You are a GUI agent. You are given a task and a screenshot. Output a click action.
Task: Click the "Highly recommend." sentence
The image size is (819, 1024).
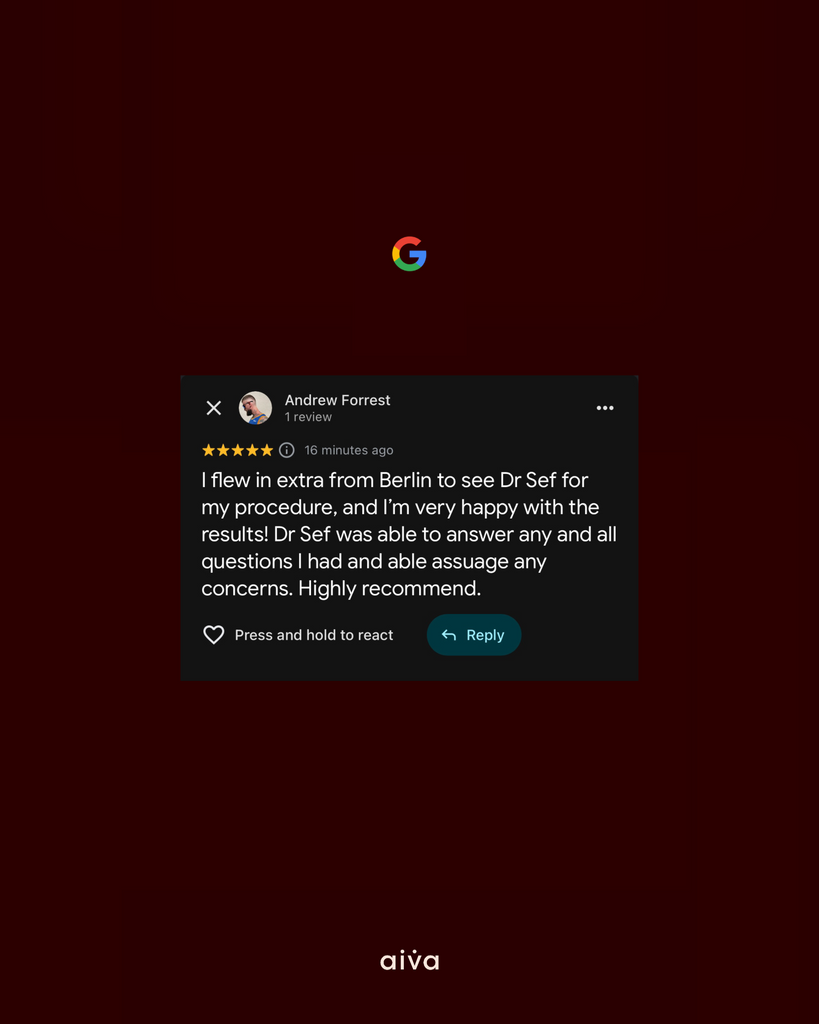tap(389, 588)
